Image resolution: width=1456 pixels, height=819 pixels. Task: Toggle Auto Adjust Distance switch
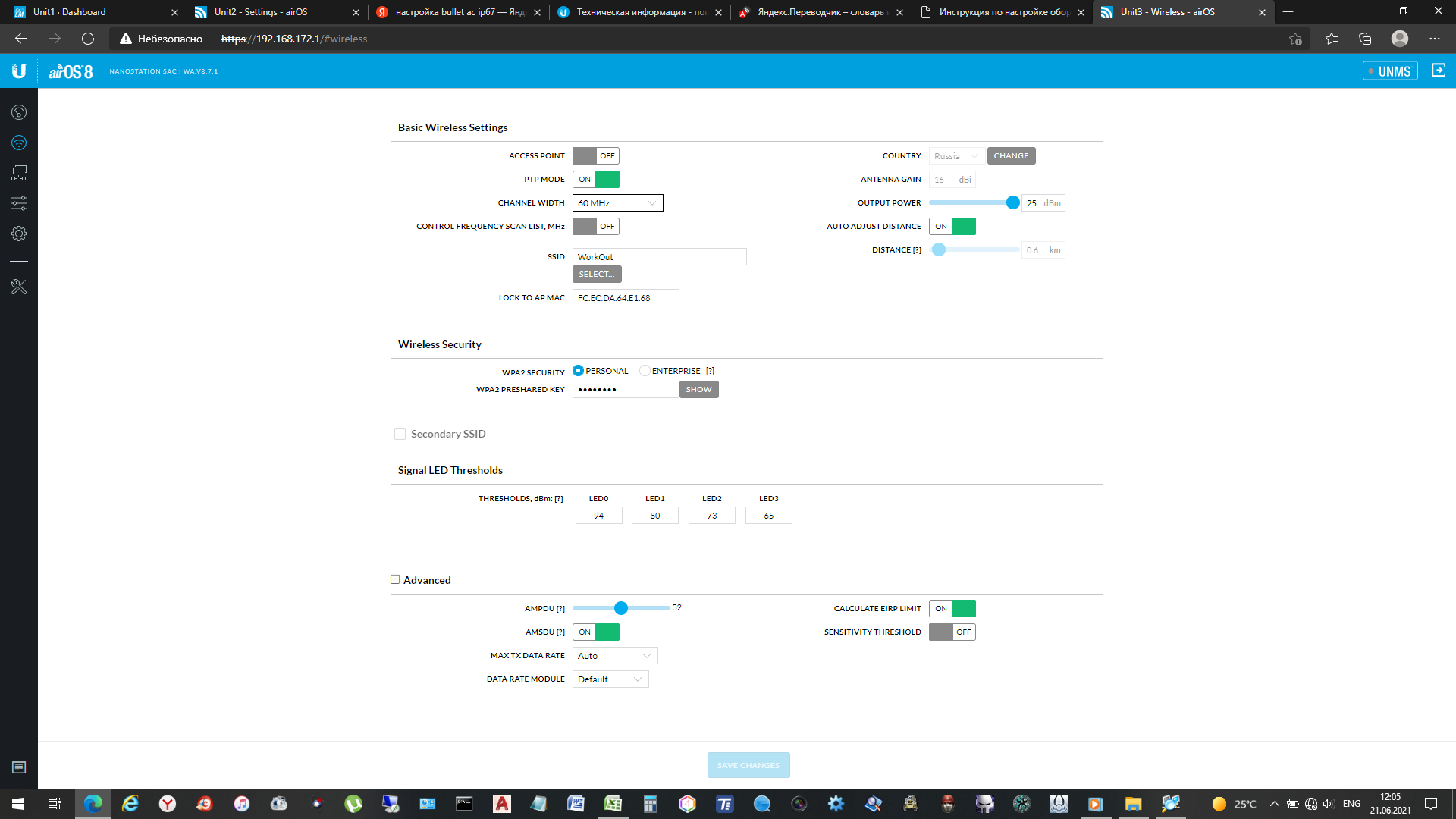coord(952,227)
